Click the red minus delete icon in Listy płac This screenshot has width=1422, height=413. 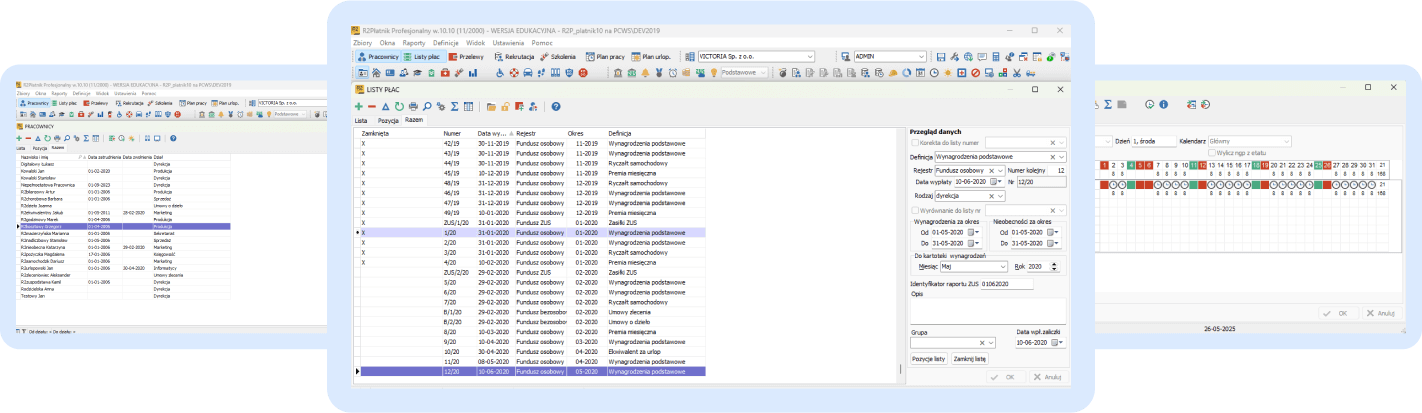pos(372,106)
